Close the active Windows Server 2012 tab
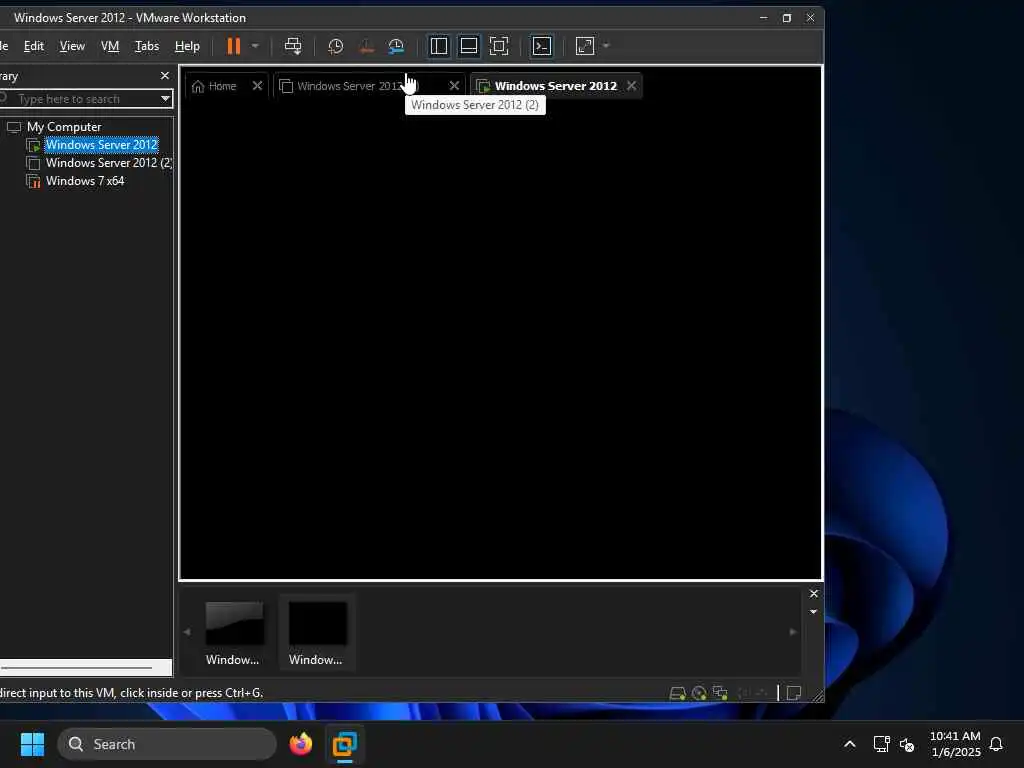Image resolution: width=1024 pixels, height=768 pixels. (632, 86)
